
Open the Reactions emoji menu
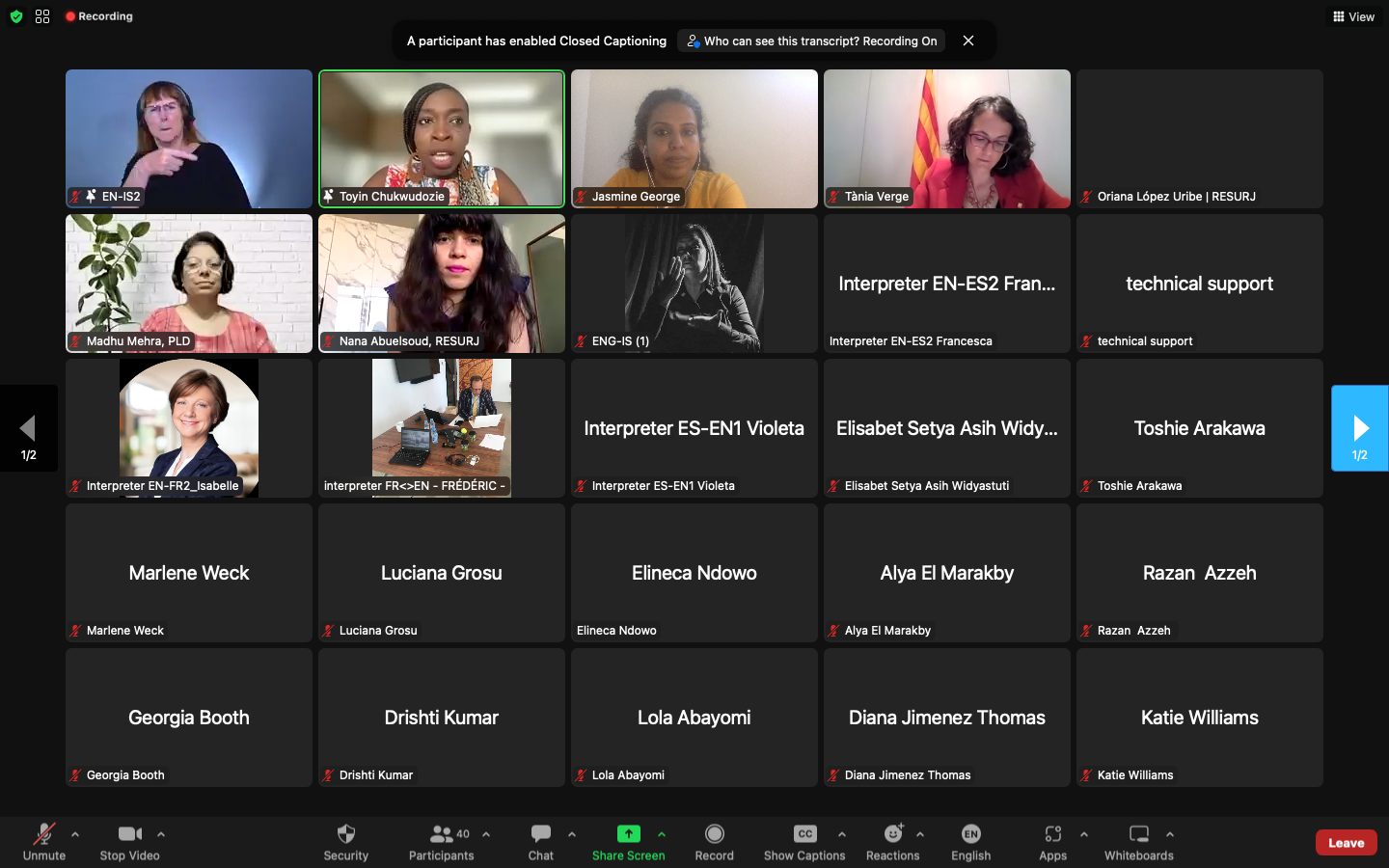click(x=892, y=841)
